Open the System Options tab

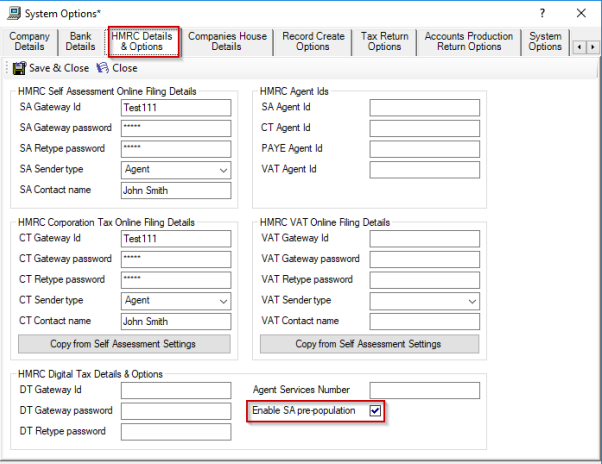[545, 41]
